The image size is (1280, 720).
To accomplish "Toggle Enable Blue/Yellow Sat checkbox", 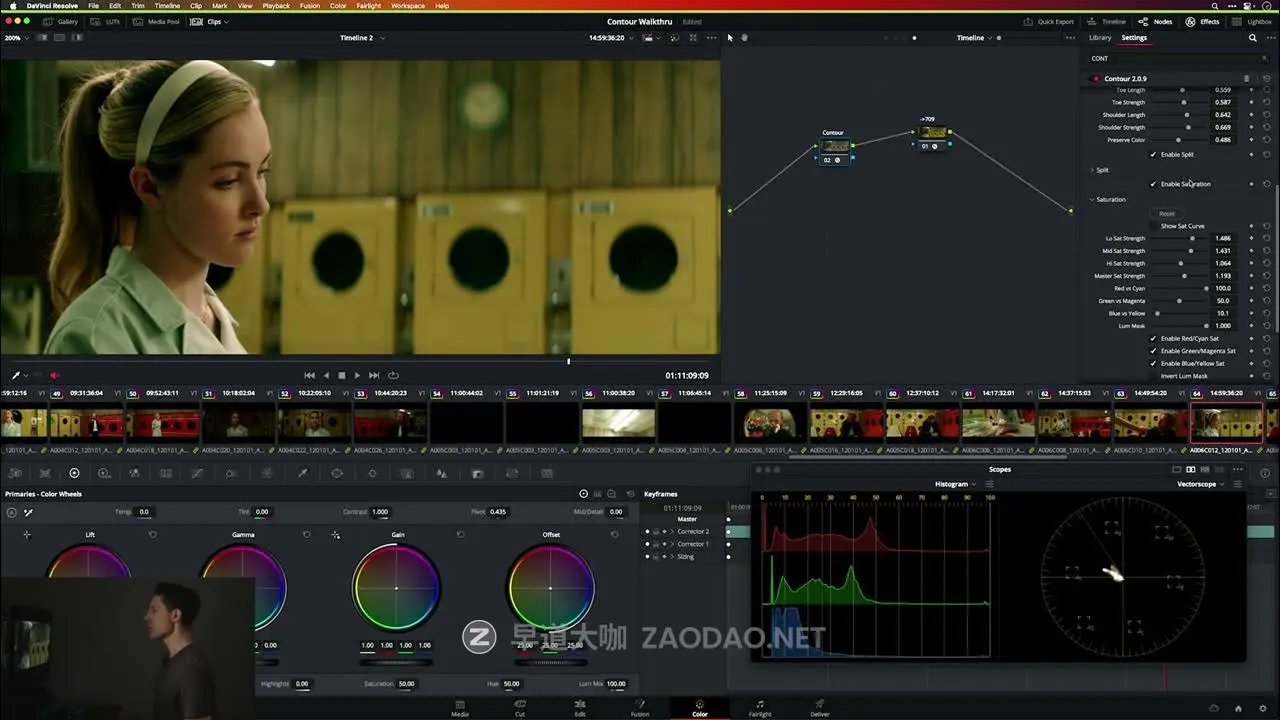I will pyautogui.click(x=1153, y=363).
